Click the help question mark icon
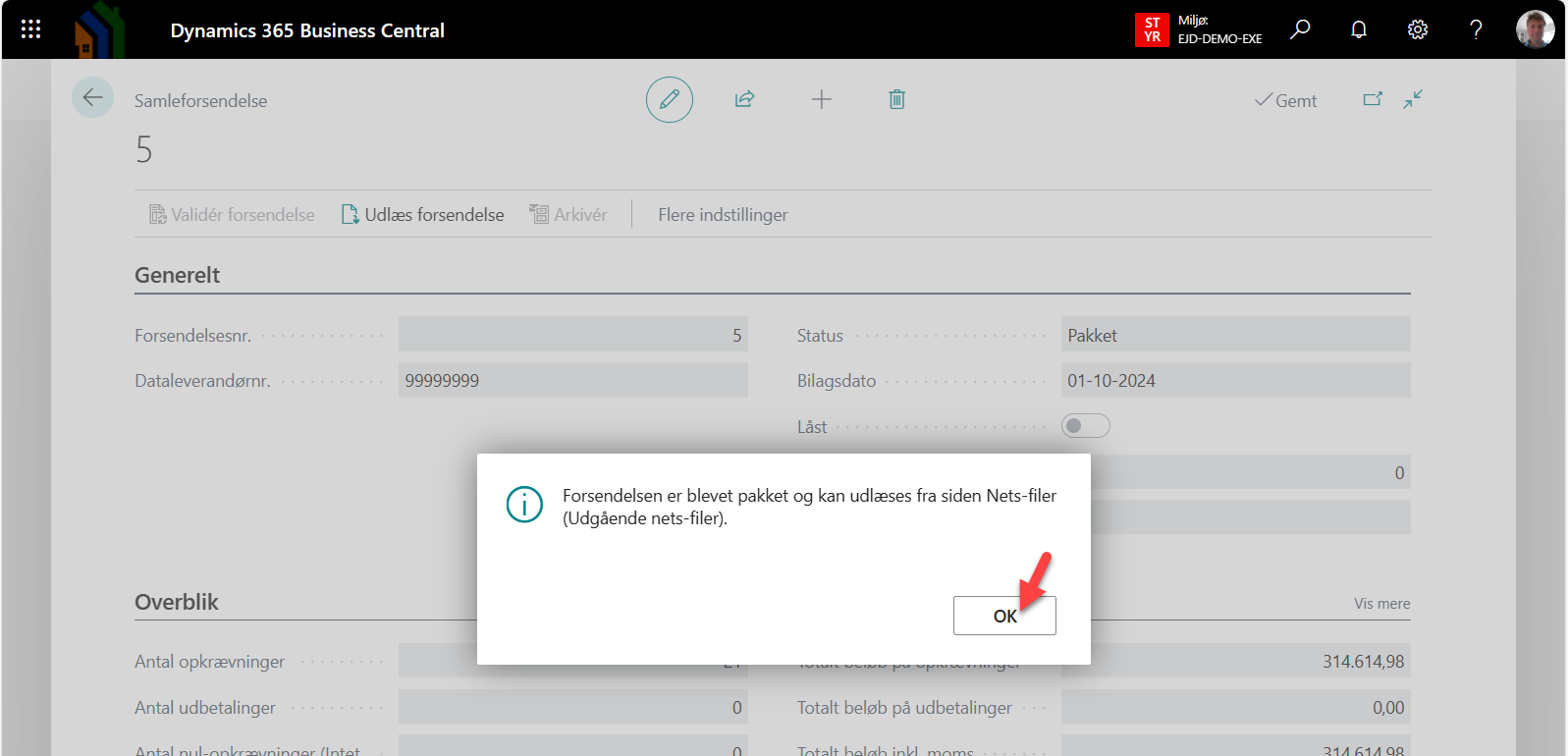Image resolution: width=1568 pixels, height=756 pixels. [1476, 29]
